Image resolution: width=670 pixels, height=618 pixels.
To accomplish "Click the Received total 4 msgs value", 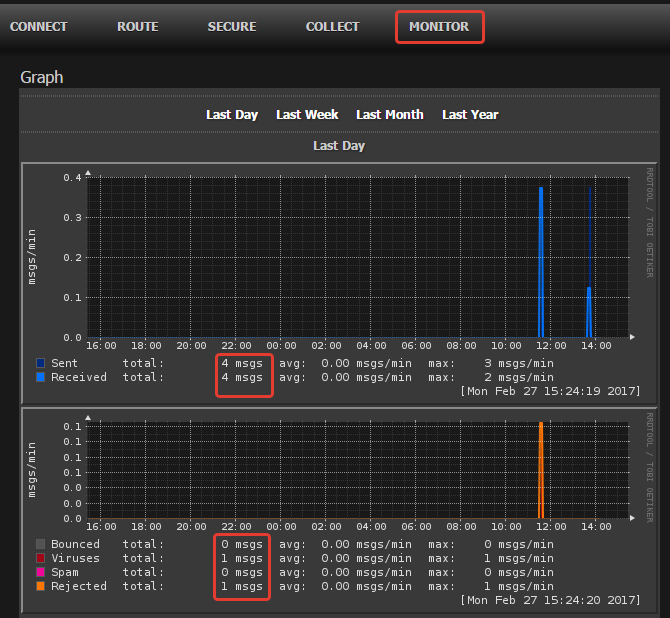I will click(x=242, y=377).
